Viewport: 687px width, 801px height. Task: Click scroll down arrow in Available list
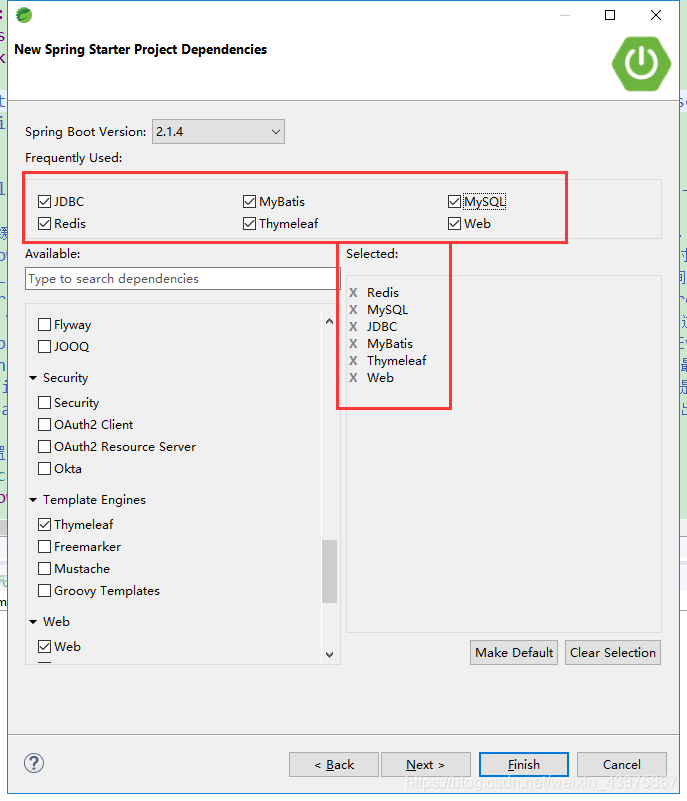[329, 654]
